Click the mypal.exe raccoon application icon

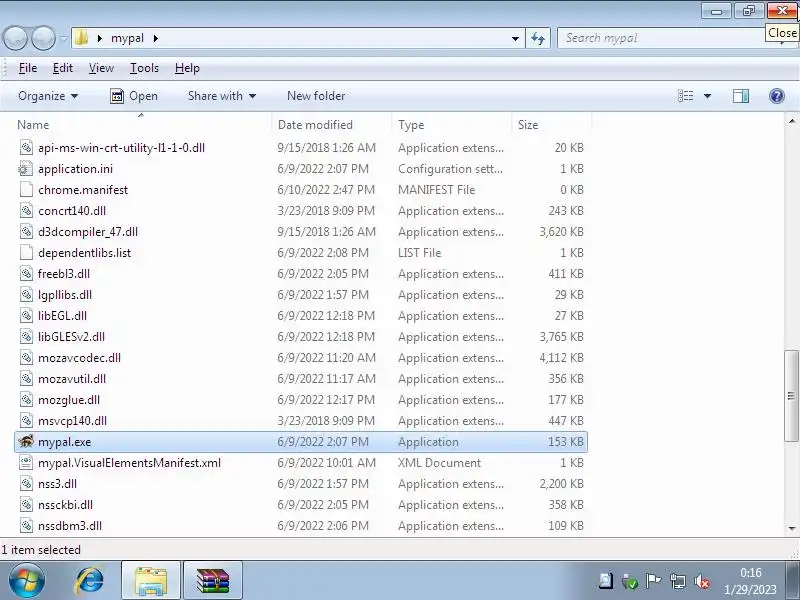[x=27, y=441]
